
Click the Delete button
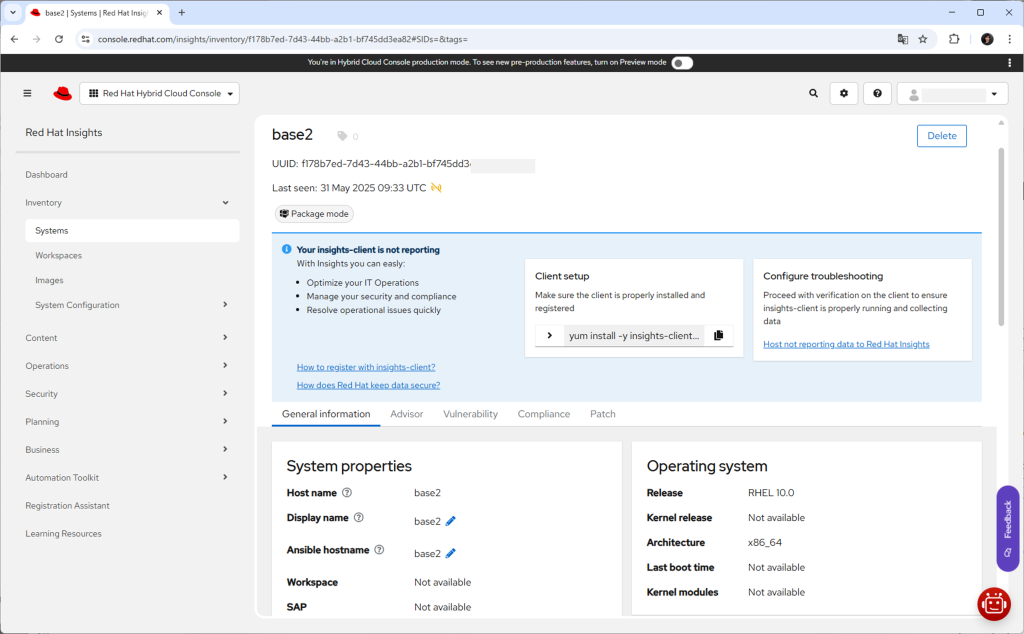pos(941,136)
